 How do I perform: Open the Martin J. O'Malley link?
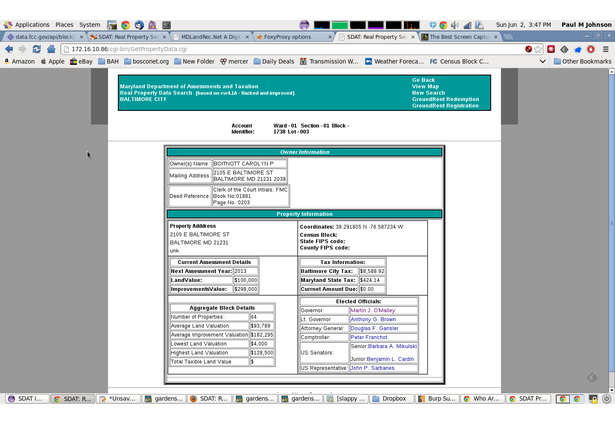tap(373, 310)
